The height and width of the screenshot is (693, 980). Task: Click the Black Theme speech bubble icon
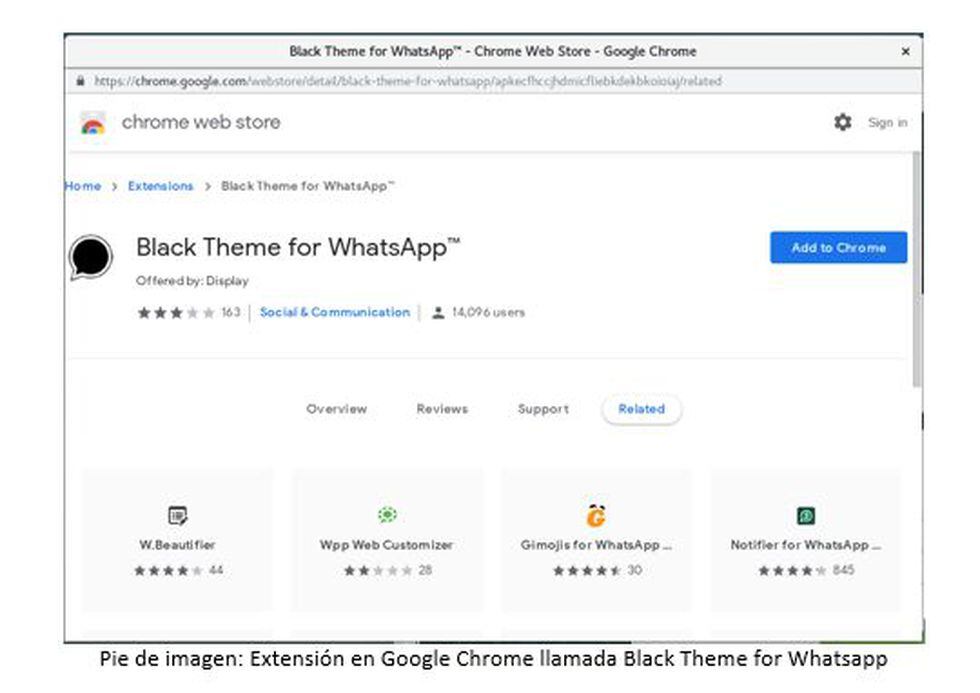(90, 257)
